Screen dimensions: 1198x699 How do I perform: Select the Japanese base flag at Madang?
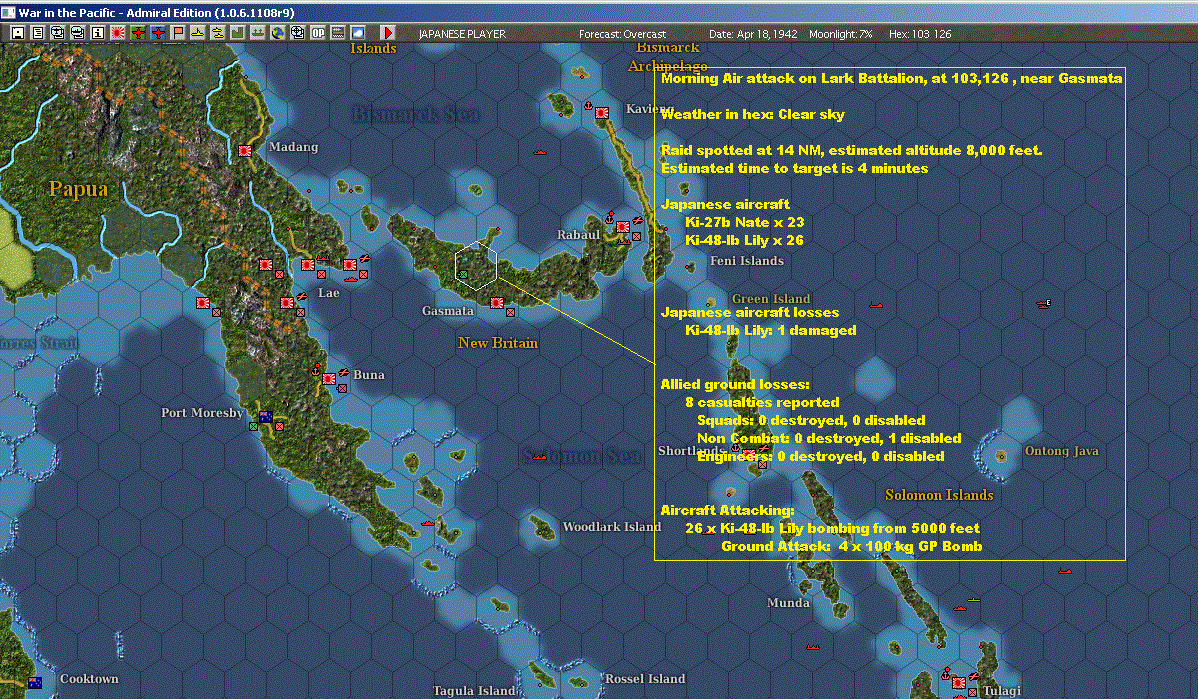[x=244, y=151]
